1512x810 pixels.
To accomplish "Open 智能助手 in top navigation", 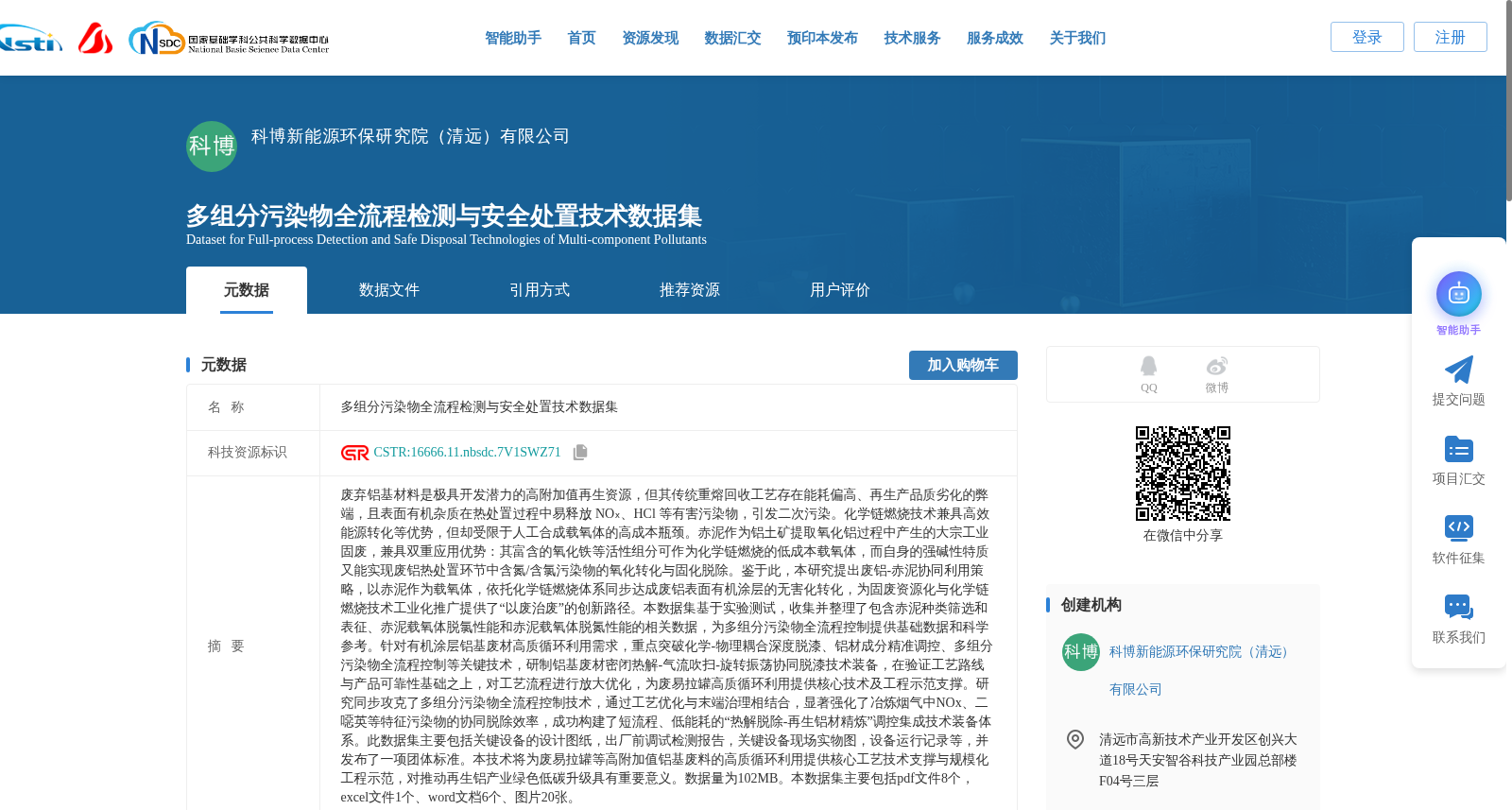I will [x=513, y=38].
